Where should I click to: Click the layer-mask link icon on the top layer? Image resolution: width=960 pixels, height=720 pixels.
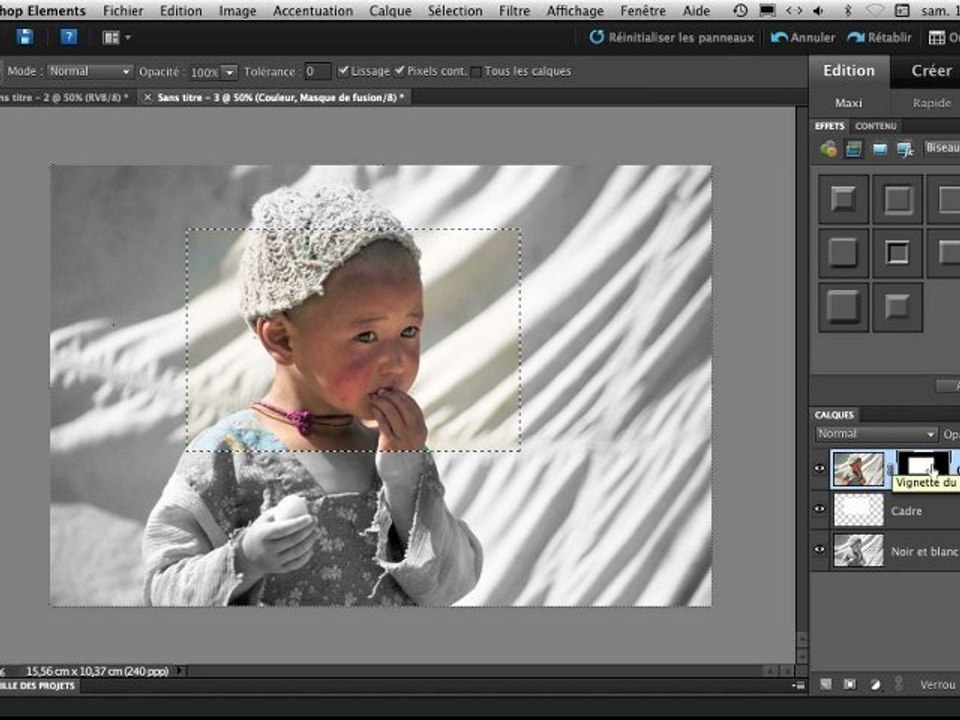[x=891, y=470]
